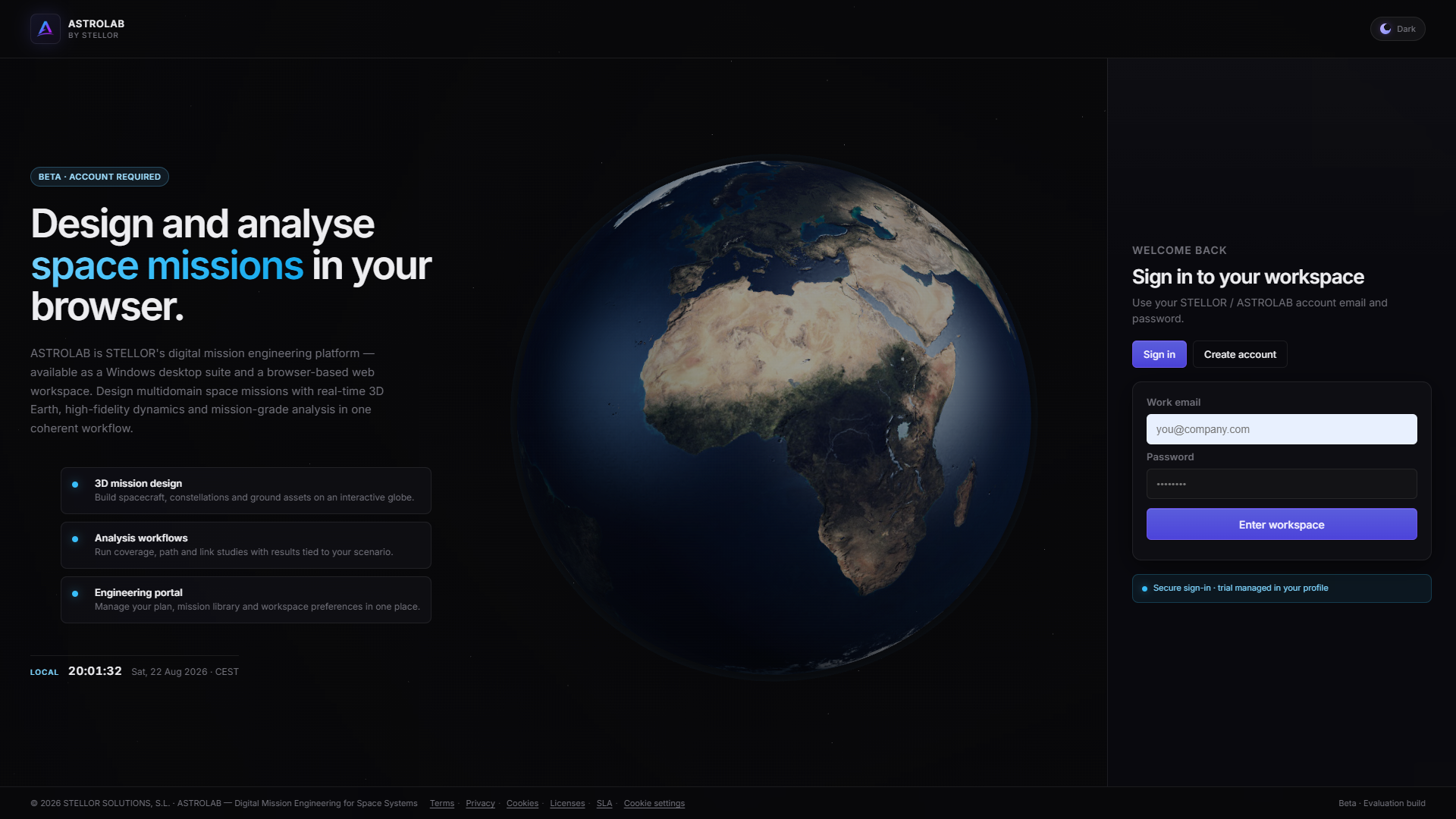This screenshot has width=1456, height=819.
Task: Open the SLA footer link
Action: click(x=604, y=803)
